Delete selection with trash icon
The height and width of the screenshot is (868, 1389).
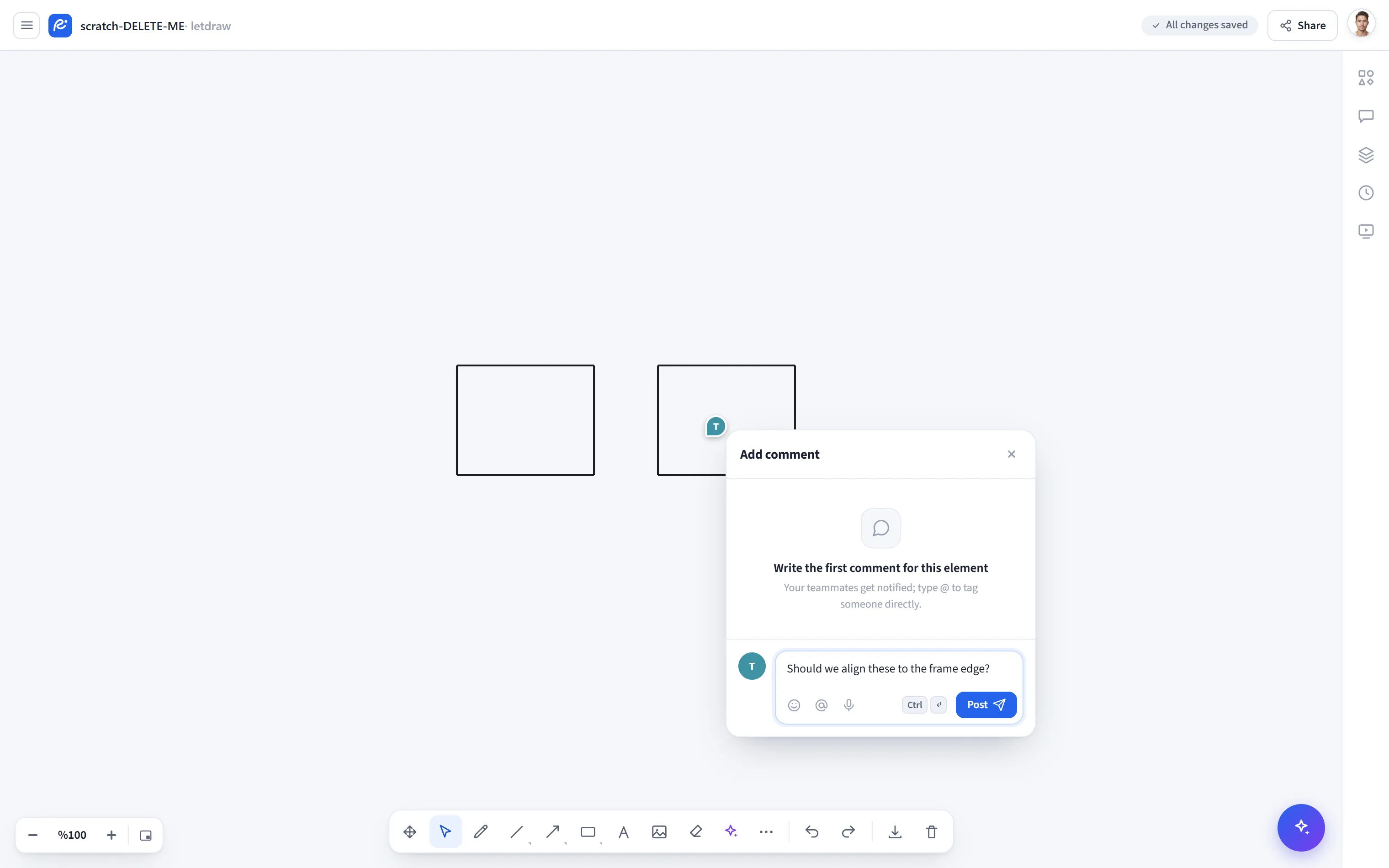(931, 831)
